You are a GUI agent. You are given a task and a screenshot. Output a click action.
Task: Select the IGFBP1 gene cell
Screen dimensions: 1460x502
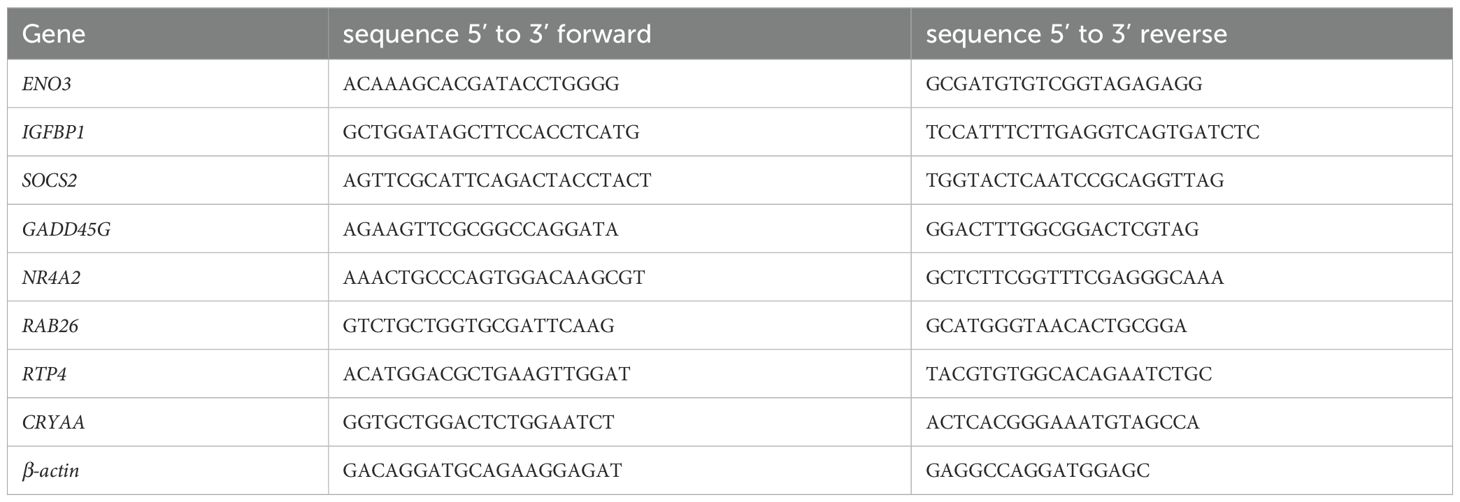[x=52, y=133]
